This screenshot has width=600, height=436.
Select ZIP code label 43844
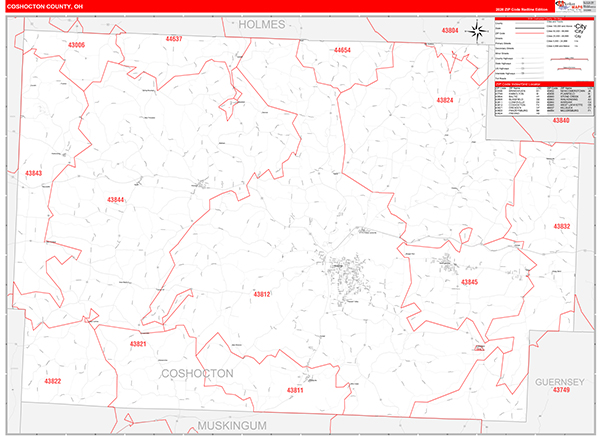click(x=115, y=200)
